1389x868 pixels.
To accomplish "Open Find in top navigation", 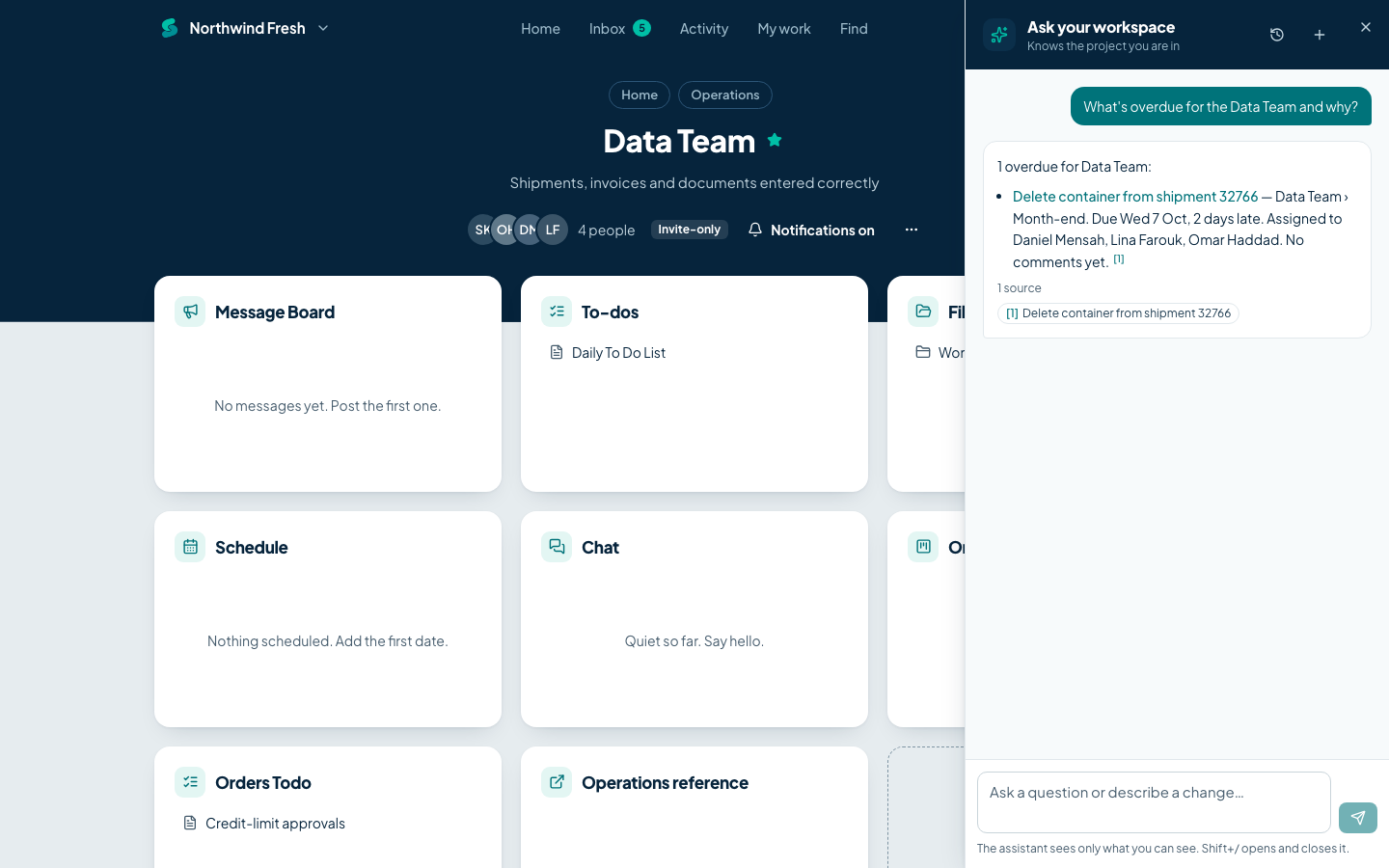I will (854, 29).
